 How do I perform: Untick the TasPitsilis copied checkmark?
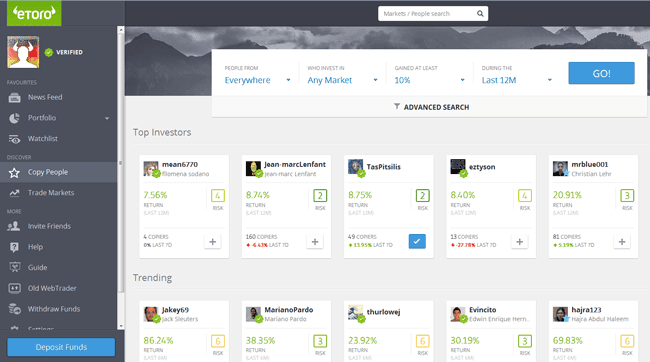417,241
